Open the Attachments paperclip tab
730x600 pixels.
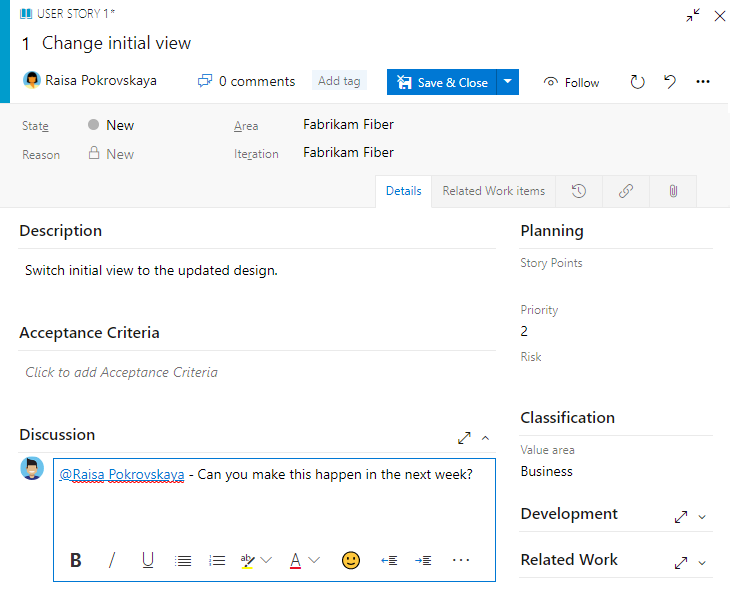pyautogui.click(x=673, y=191)
